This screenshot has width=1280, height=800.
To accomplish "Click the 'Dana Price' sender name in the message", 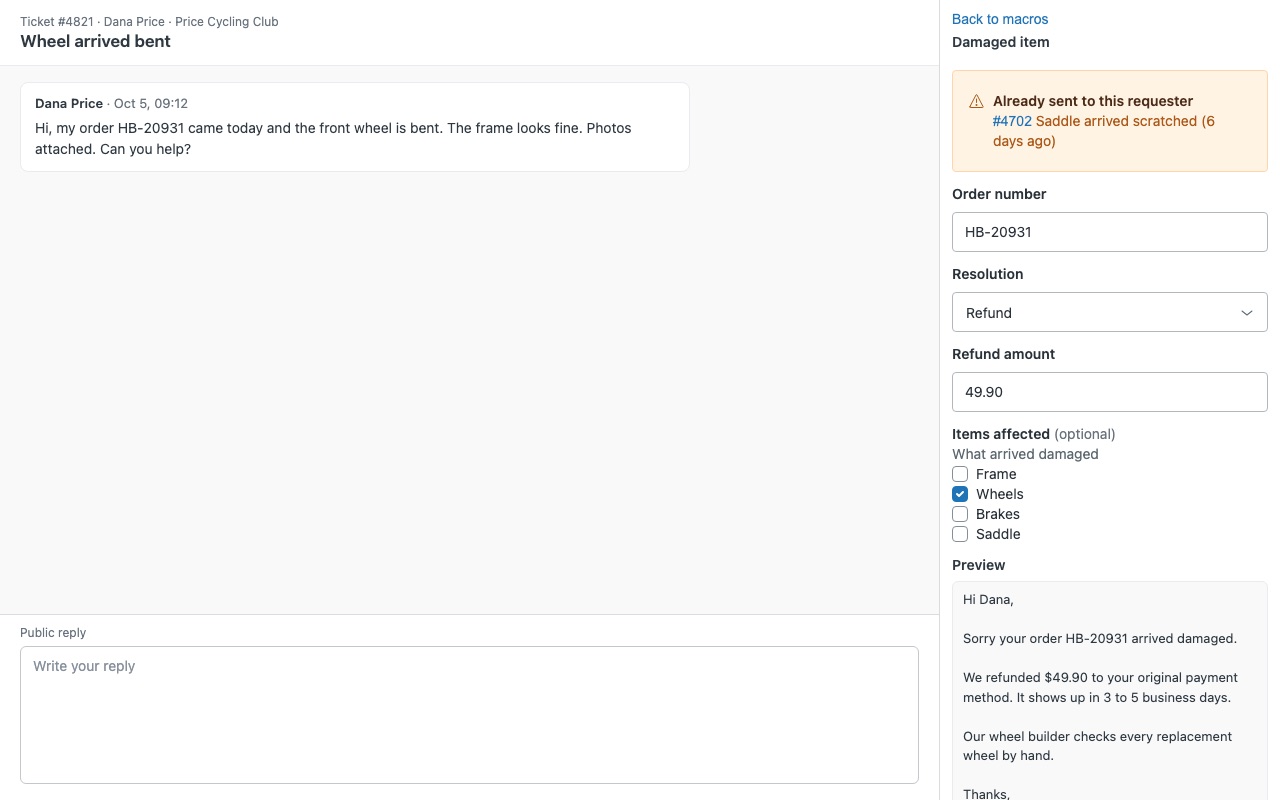I will pyautogui.click(x=69, y=104).
